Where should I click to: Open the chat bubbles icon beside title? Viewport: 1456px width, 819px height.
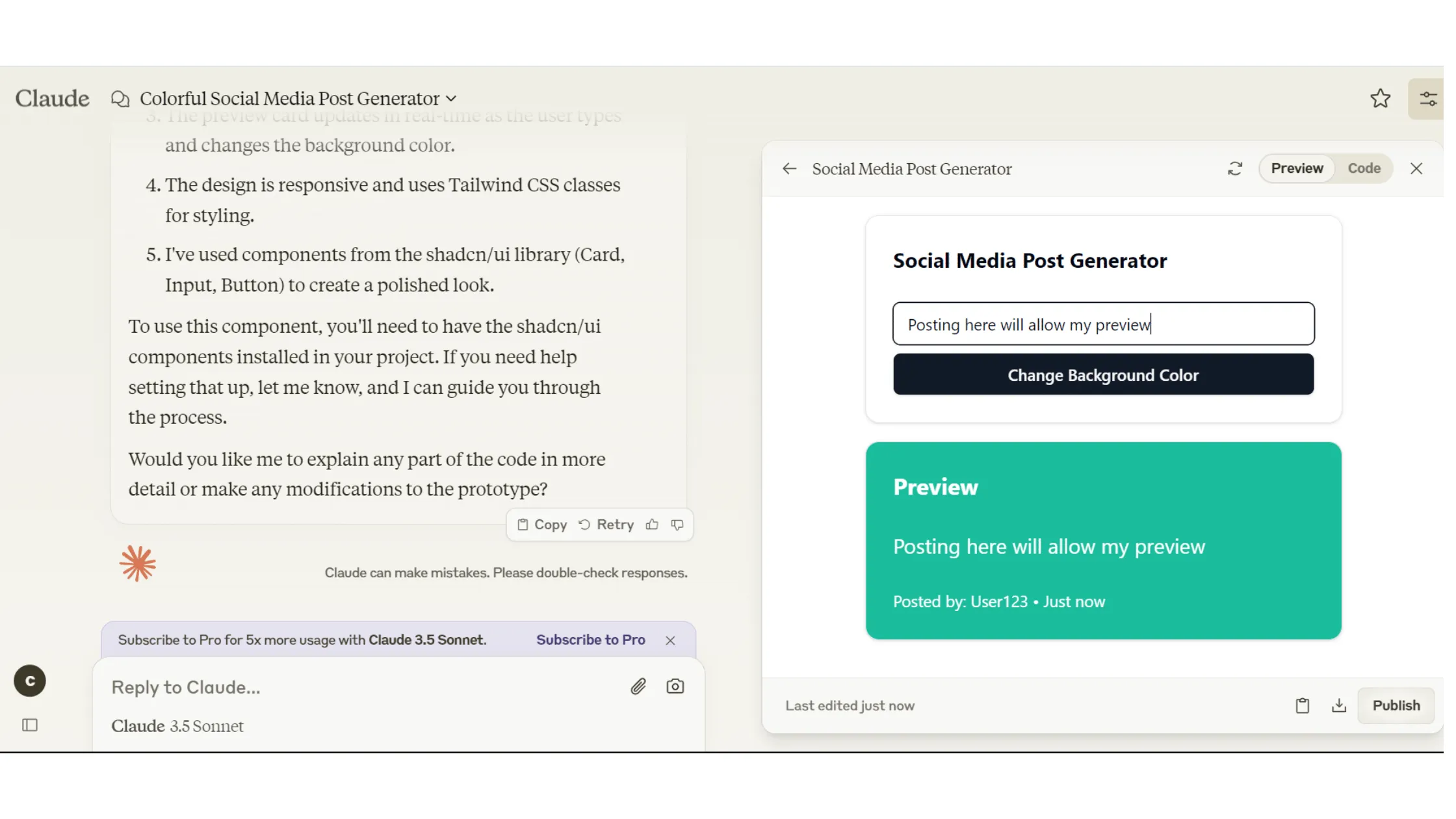[120, 99]
